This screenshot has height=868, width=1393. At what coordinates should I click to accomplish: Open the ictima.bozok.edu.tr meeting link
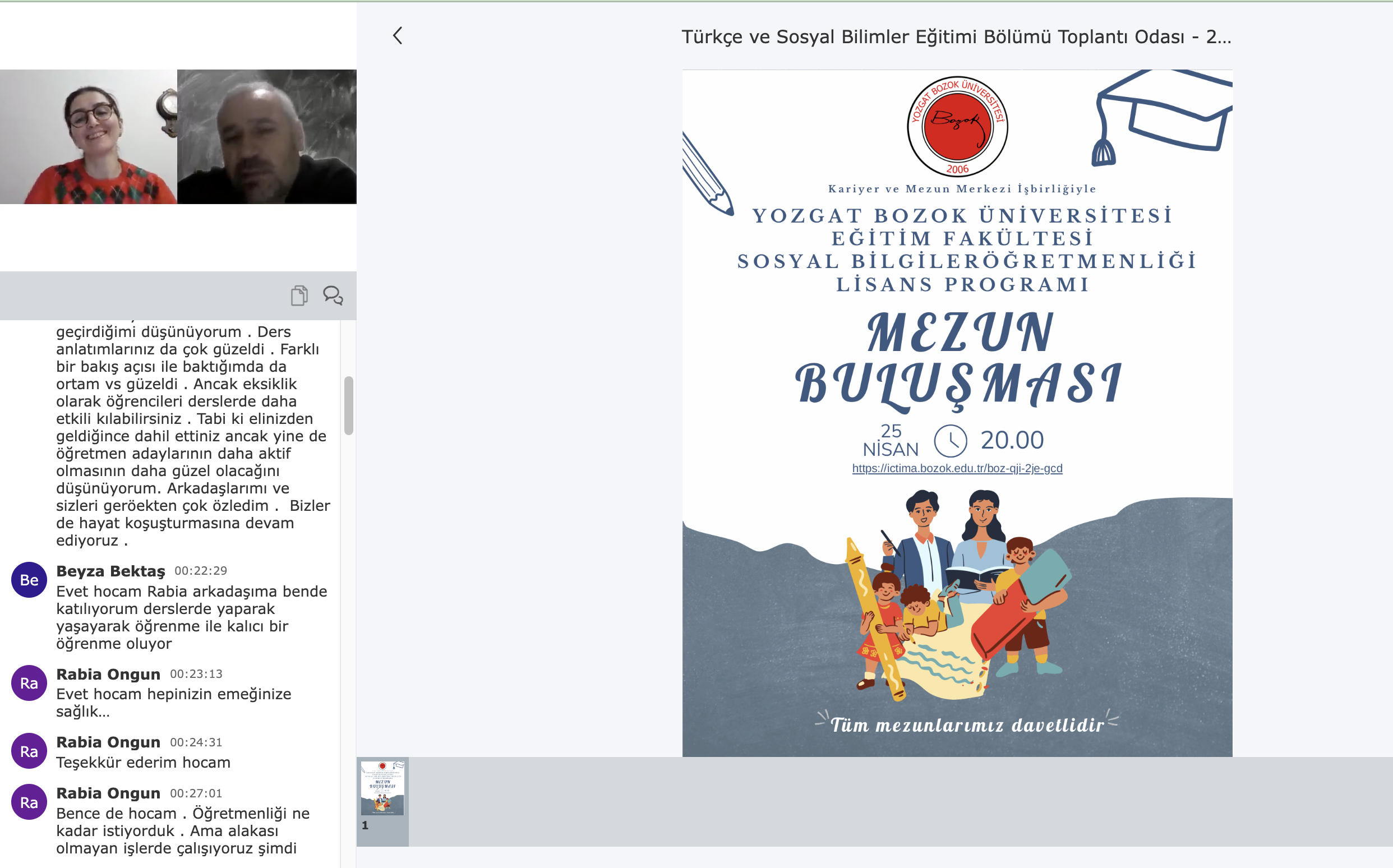tap(957, 468)
